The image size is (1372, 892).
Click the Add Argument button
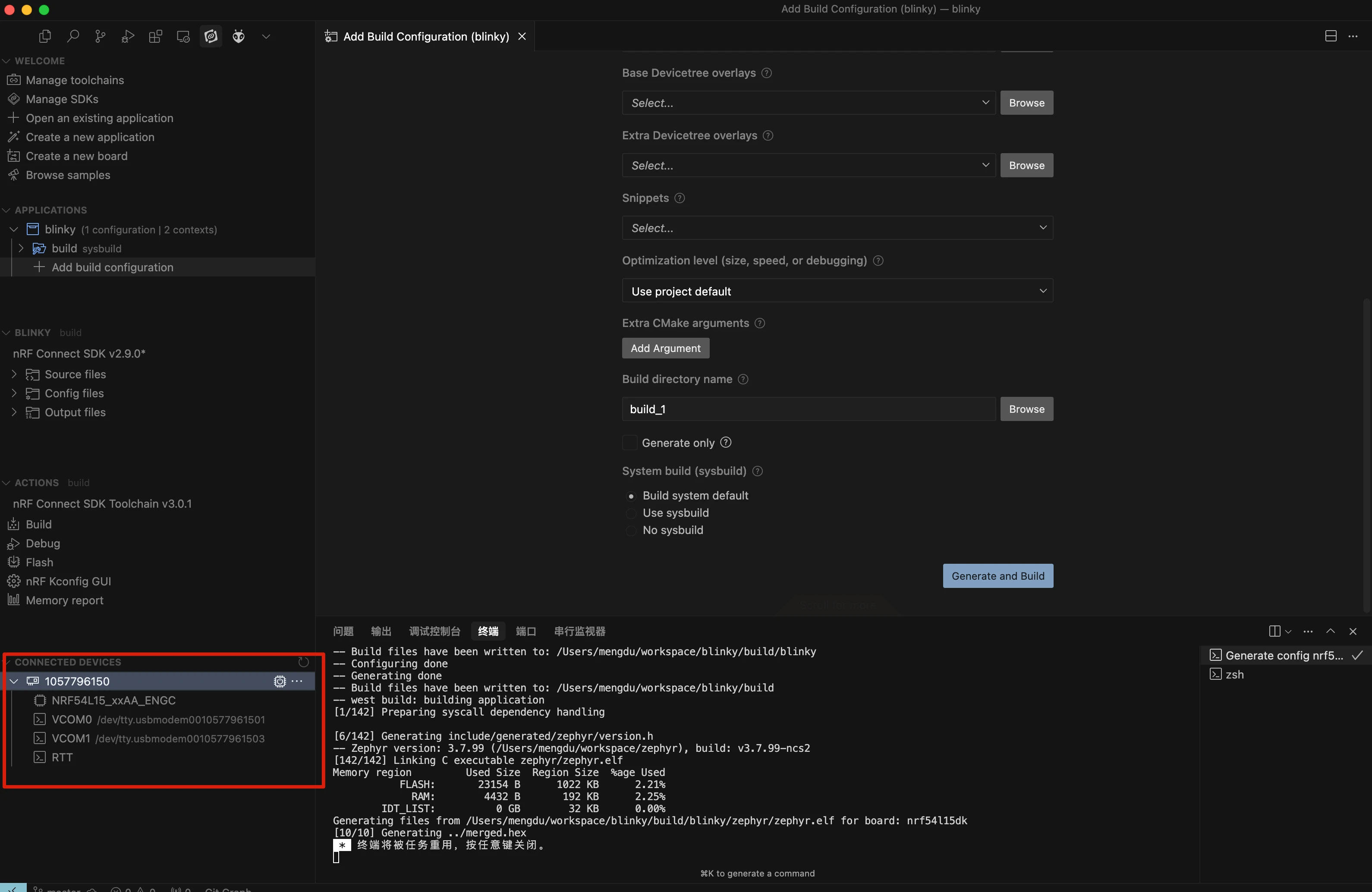pyautogui.click(x=665, y=348)
